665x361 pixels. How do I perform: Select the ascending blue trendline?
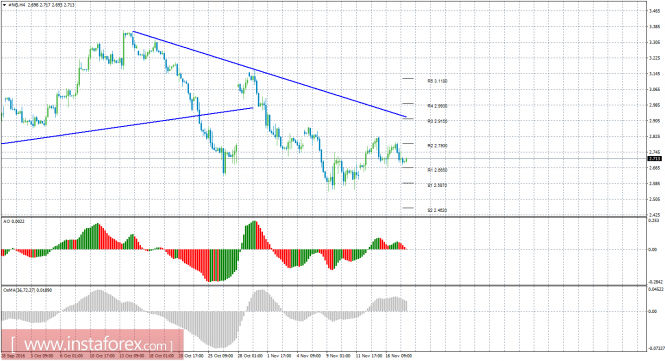(x=127, y=126)
